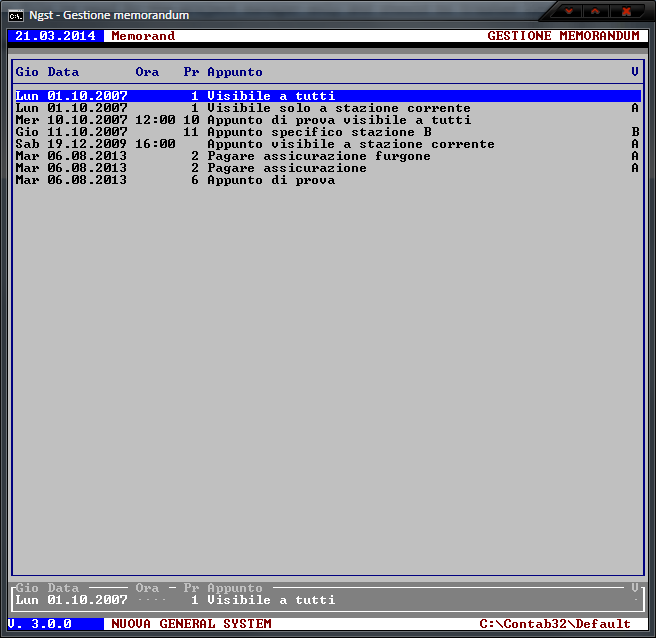Click the "Appunto" column header in list
The width and height of the screenshot is (656, 638).
[235, 72]
